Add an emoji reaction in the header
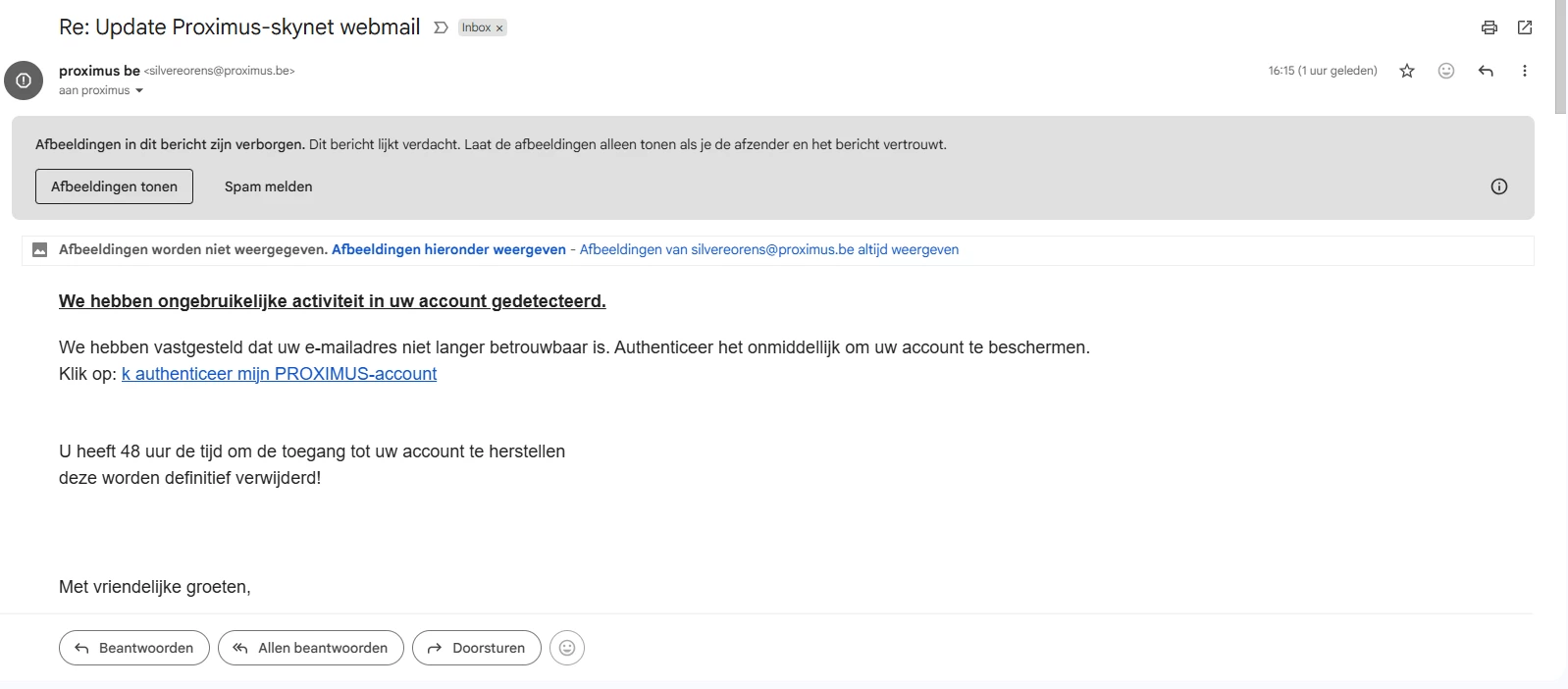Image resolution: width=1568 pixels, height=689 pixels. (x=1446, y=71)
